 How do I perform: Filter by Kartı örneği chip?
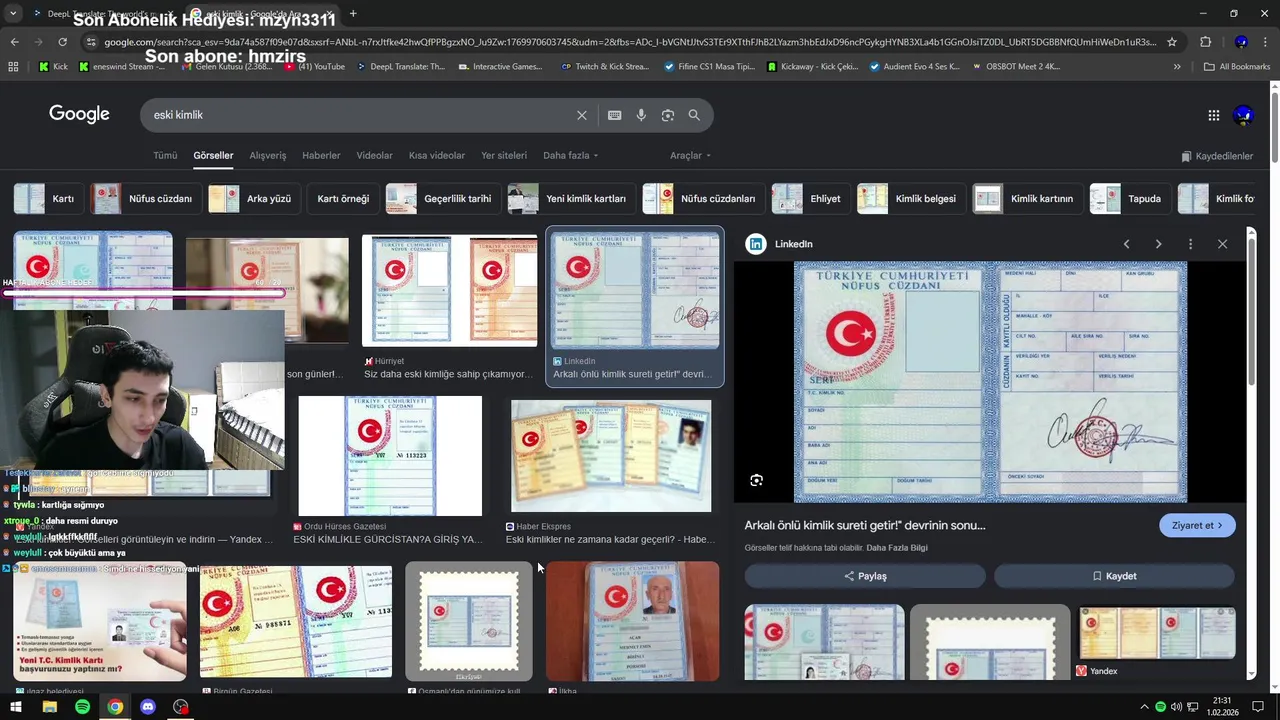pos(343,199)
